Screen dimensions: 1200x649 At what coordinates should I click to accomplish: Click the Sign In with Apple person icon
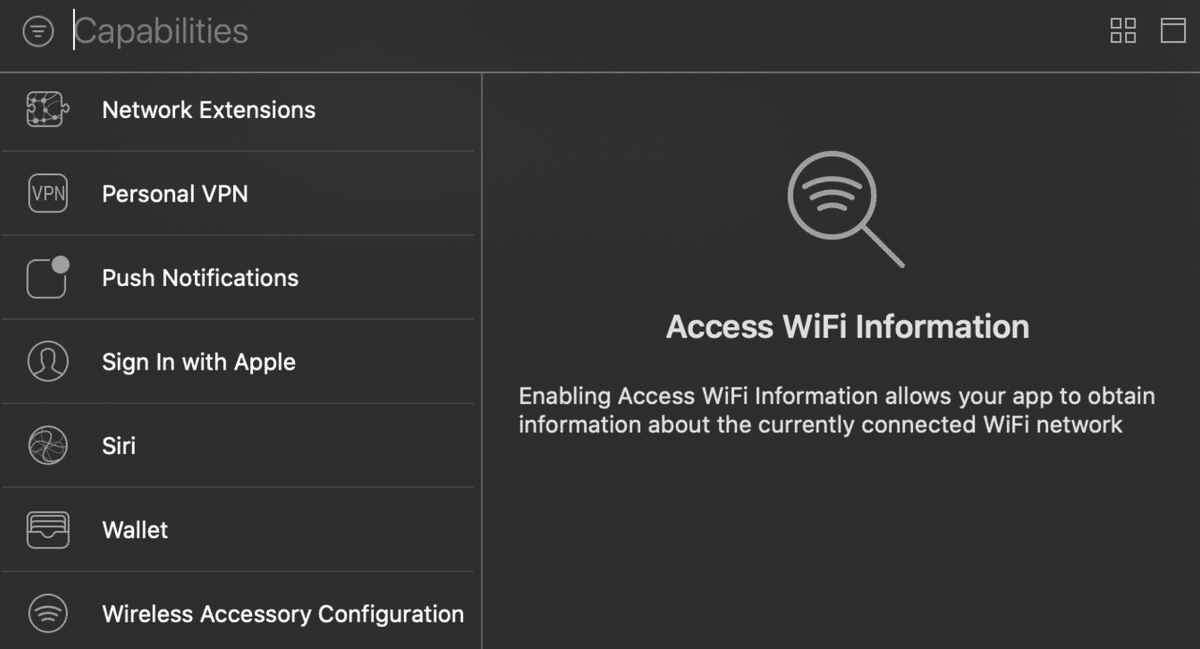[47, 362]
